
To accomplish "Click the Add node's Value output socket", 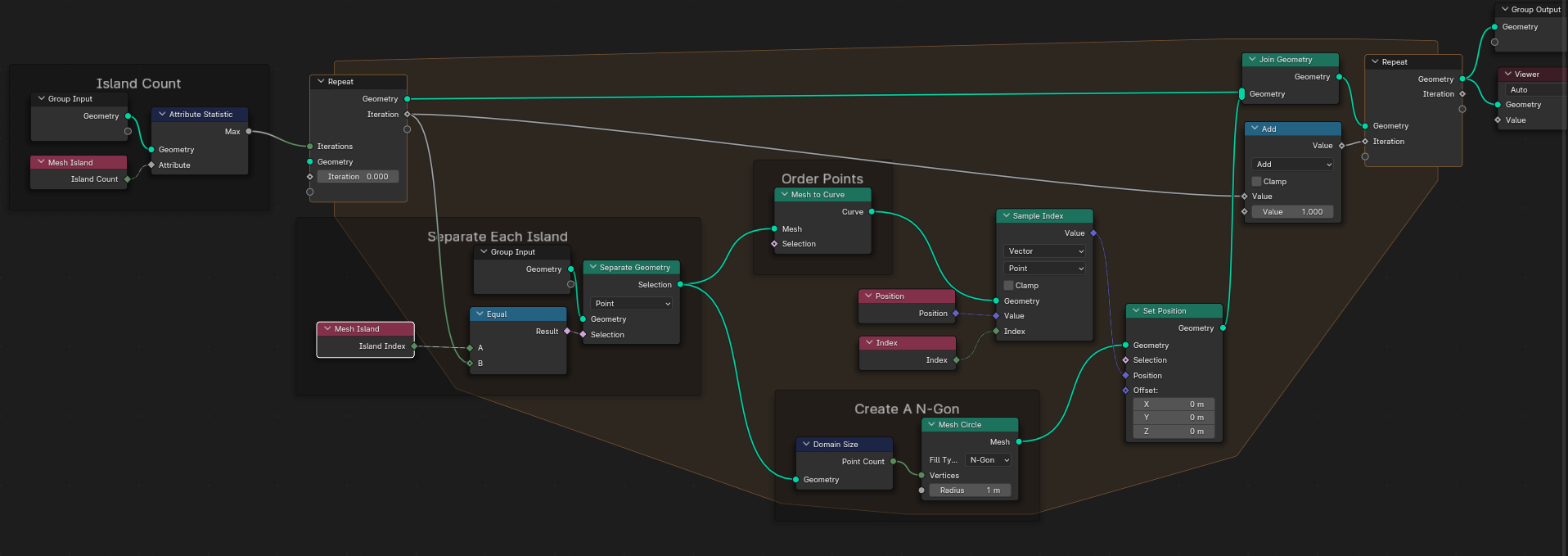I will pos(1341,145).
